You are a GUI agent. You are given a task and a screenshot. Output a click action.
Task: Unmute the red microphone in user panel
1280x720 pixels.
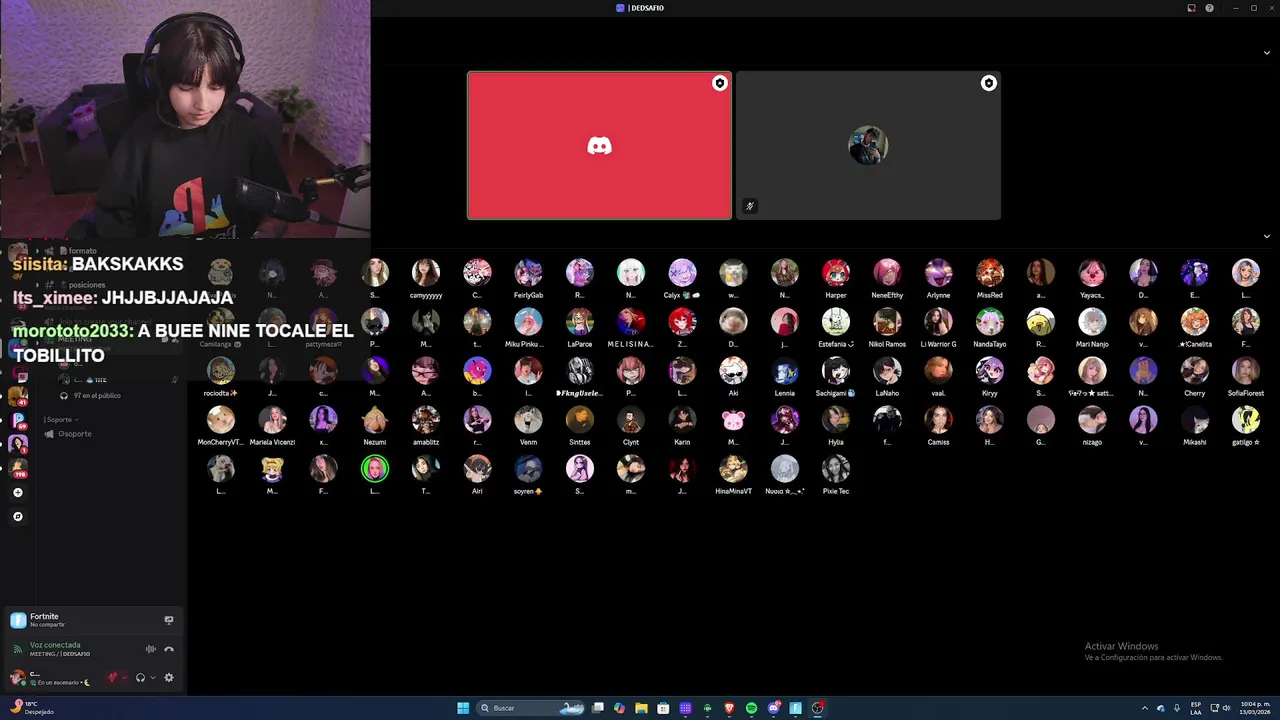(113, 677)
